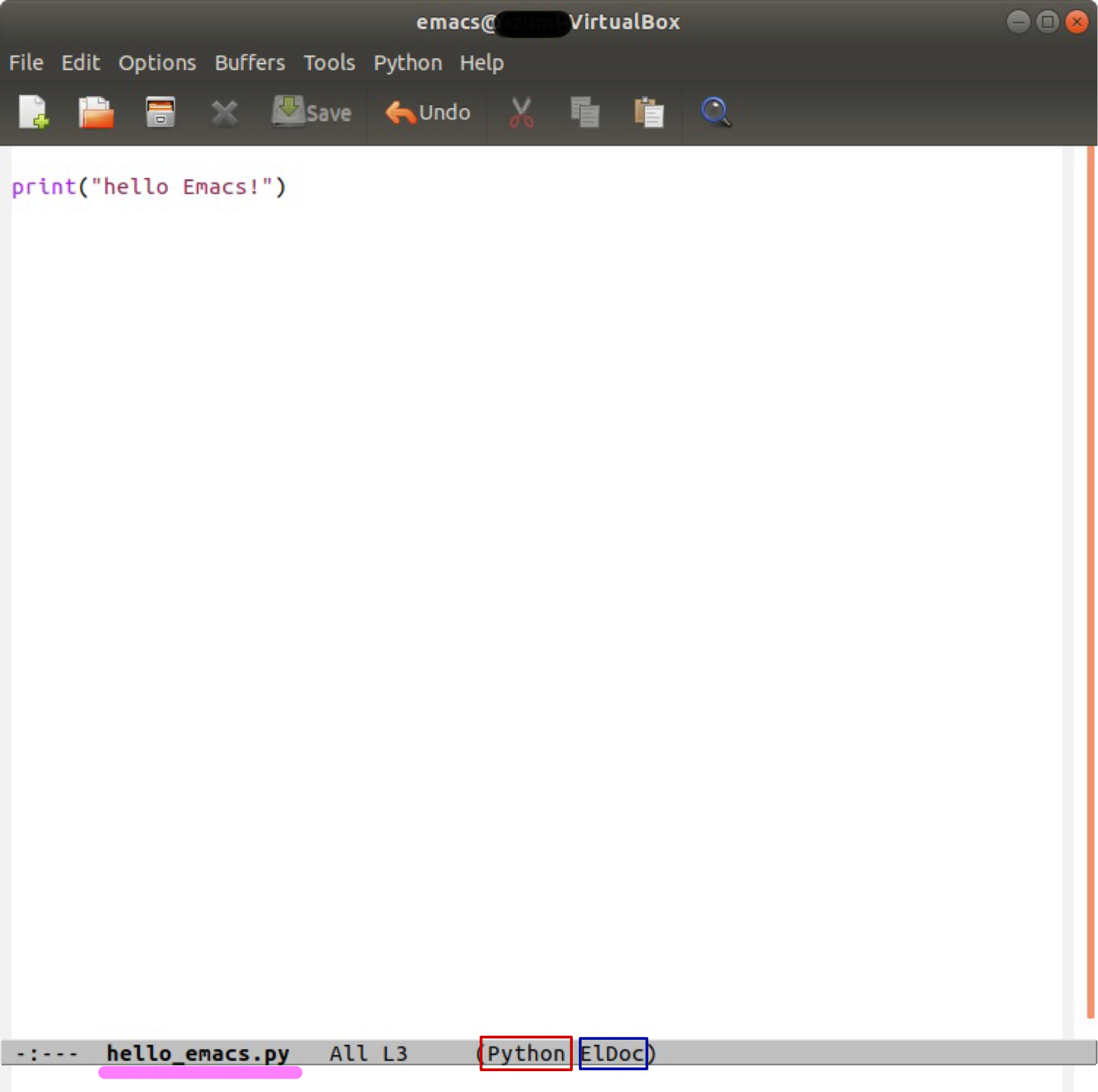Open the File menu

click(26, 63)
